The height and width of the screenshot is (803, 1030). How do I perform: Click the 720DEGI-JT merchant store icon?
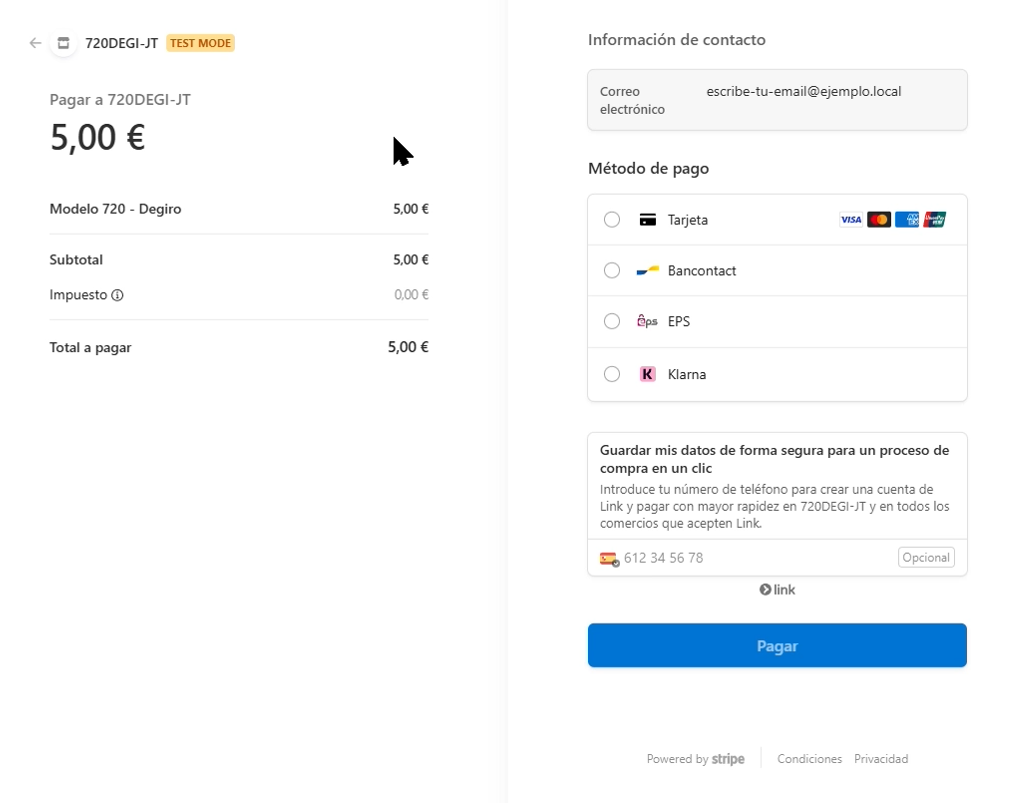click(x=63, y=43)
